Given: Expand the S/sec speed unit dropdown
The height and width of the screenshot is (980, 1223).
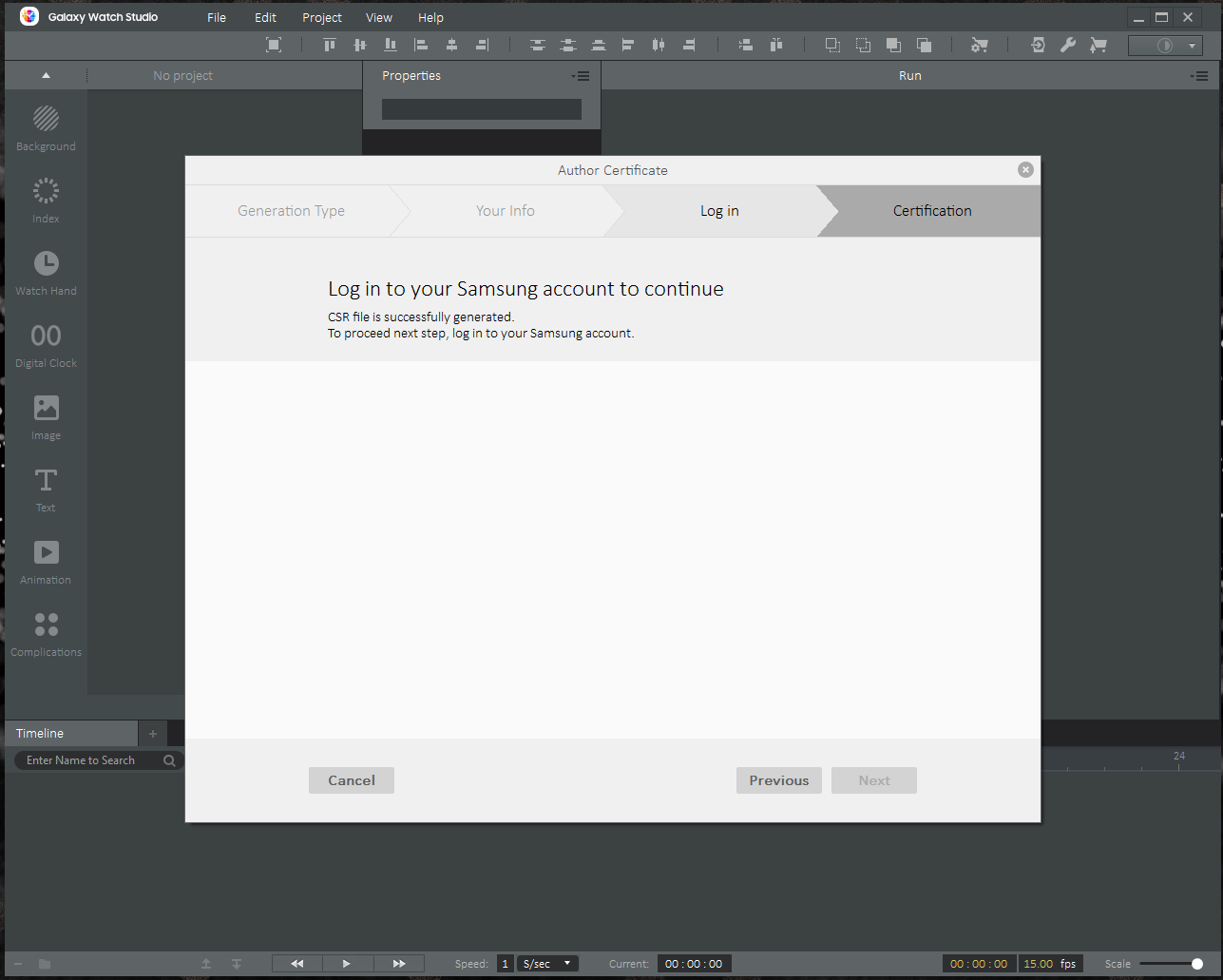Looking at the screenshot, I should click(548, 964).
